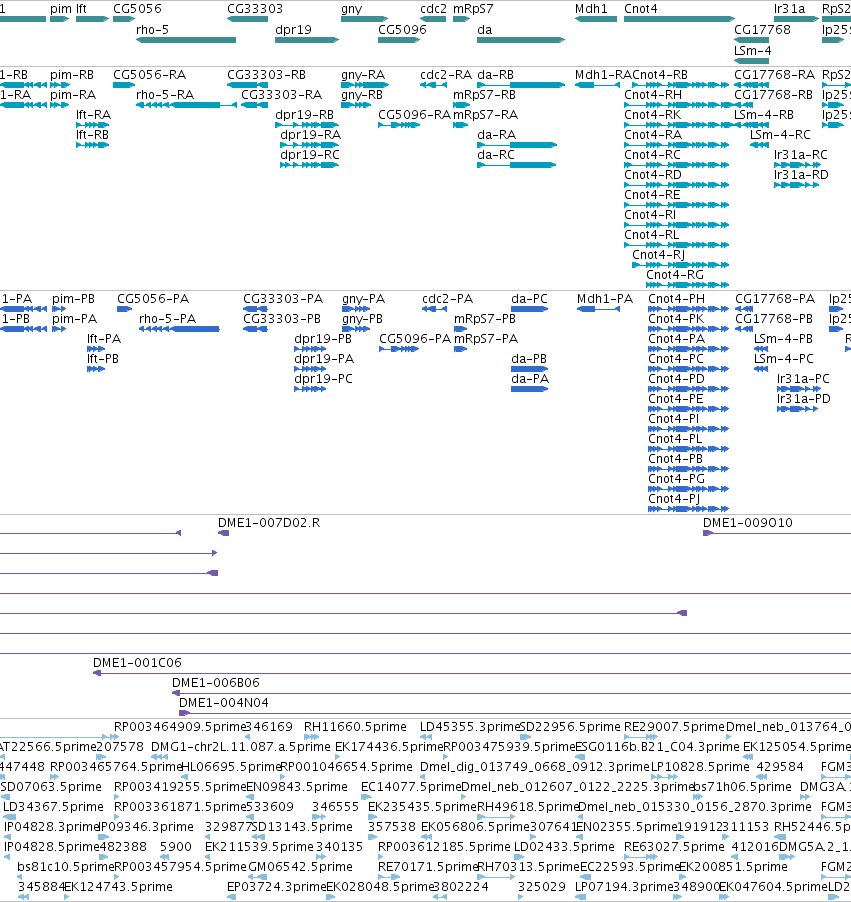851x902 pixels.
Task: Select the pim gene label
Action: [60, 9]
